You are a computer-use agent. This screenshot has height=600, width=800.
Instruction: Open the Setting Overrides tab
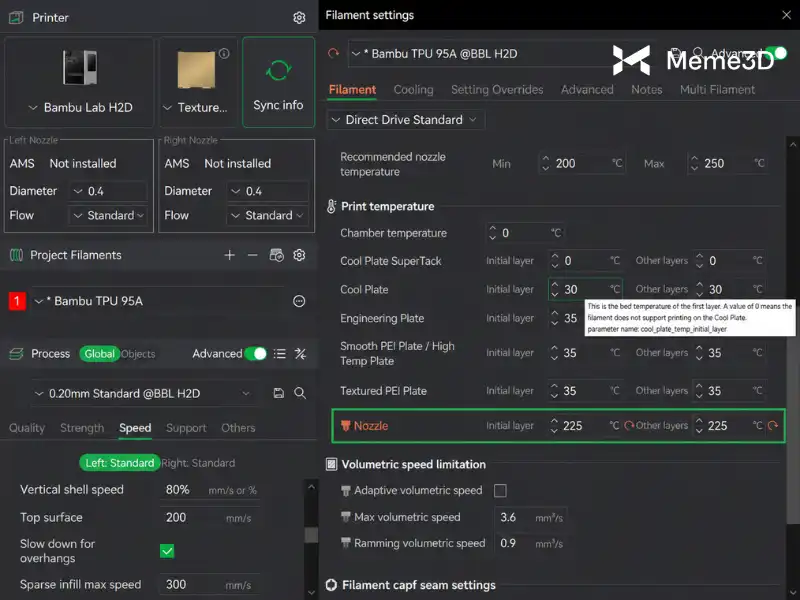click(497, 90)
